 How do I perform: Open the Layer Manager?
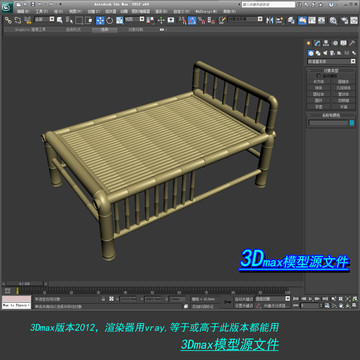point(291,20)
